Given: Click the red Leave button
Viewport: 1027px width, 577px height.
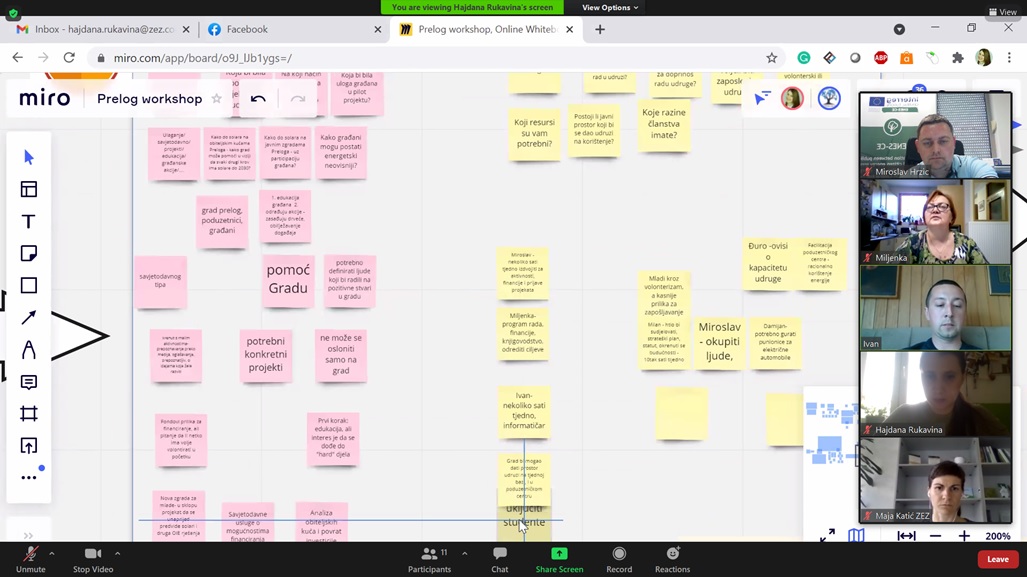Looking at the screenshot, I should 997,559.
